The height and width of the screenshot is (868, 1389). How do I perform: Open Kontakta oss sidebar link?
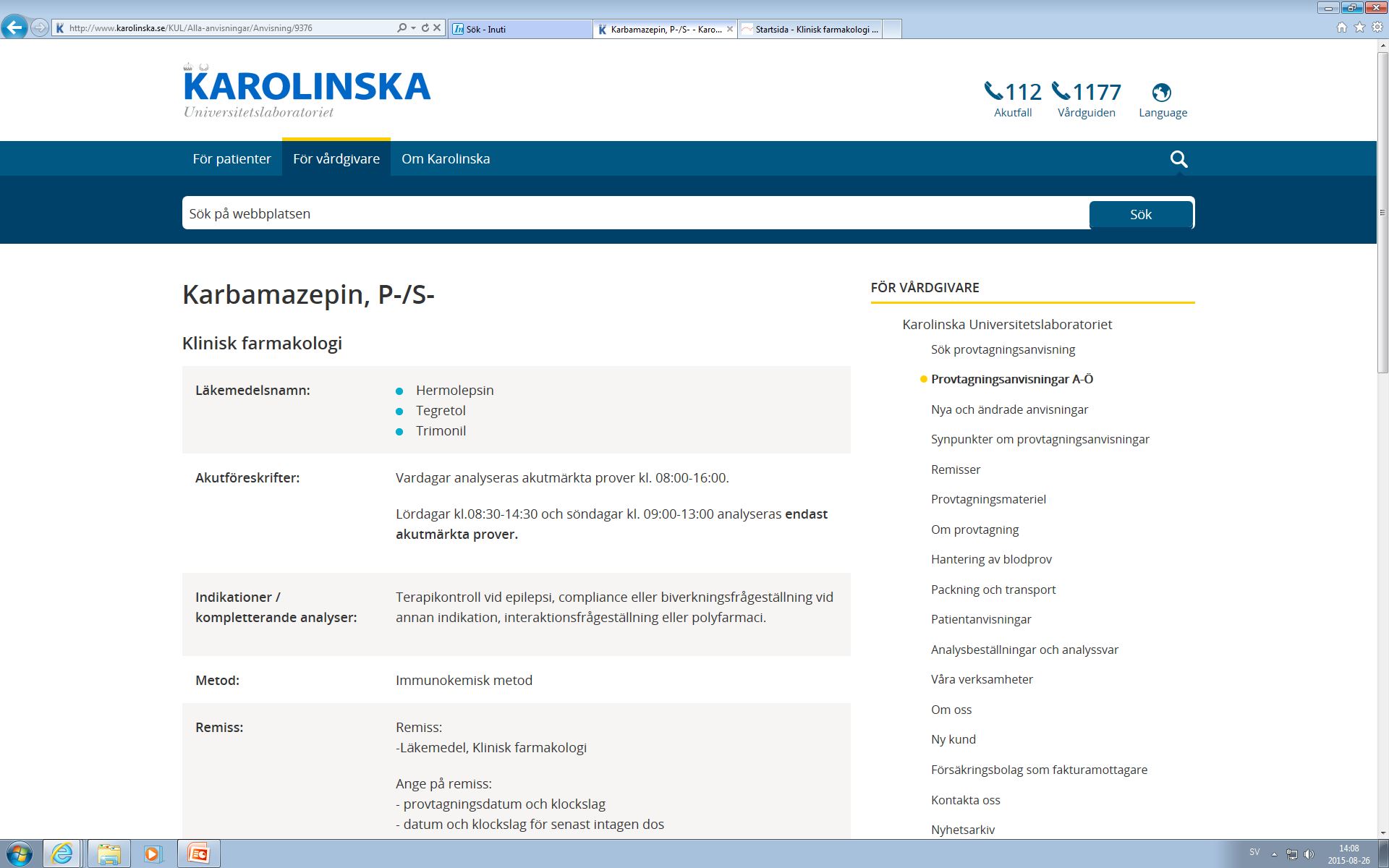click(965, 800)
